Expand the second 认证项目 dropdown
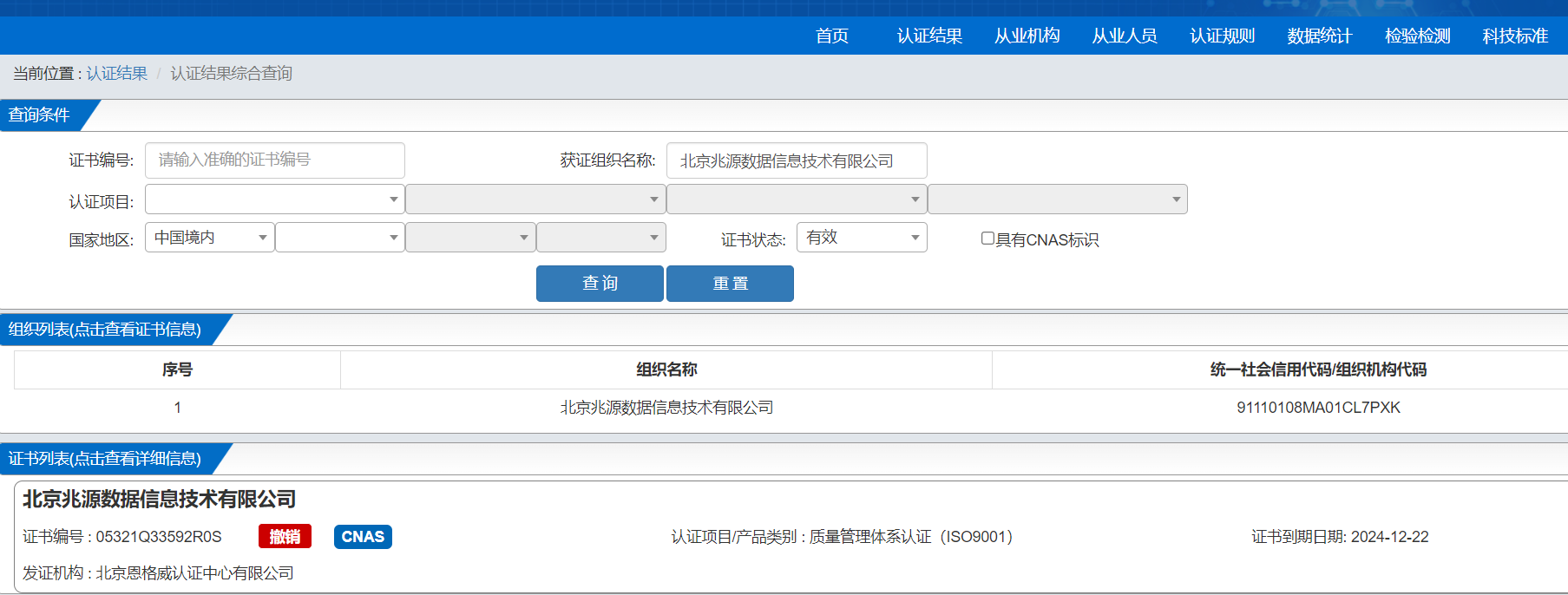Viewport: 1568px width, 595px height. (535, 199)
